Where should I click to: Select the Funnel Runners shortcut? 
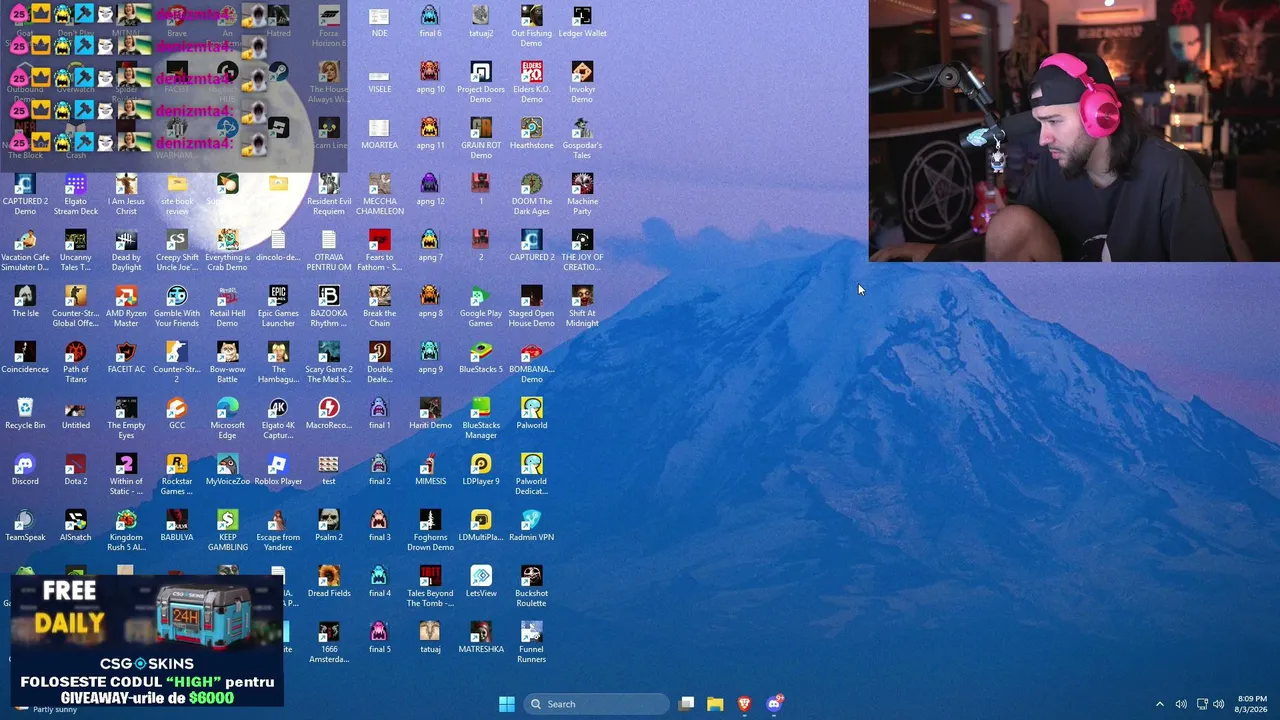click(x=531, y=643)
